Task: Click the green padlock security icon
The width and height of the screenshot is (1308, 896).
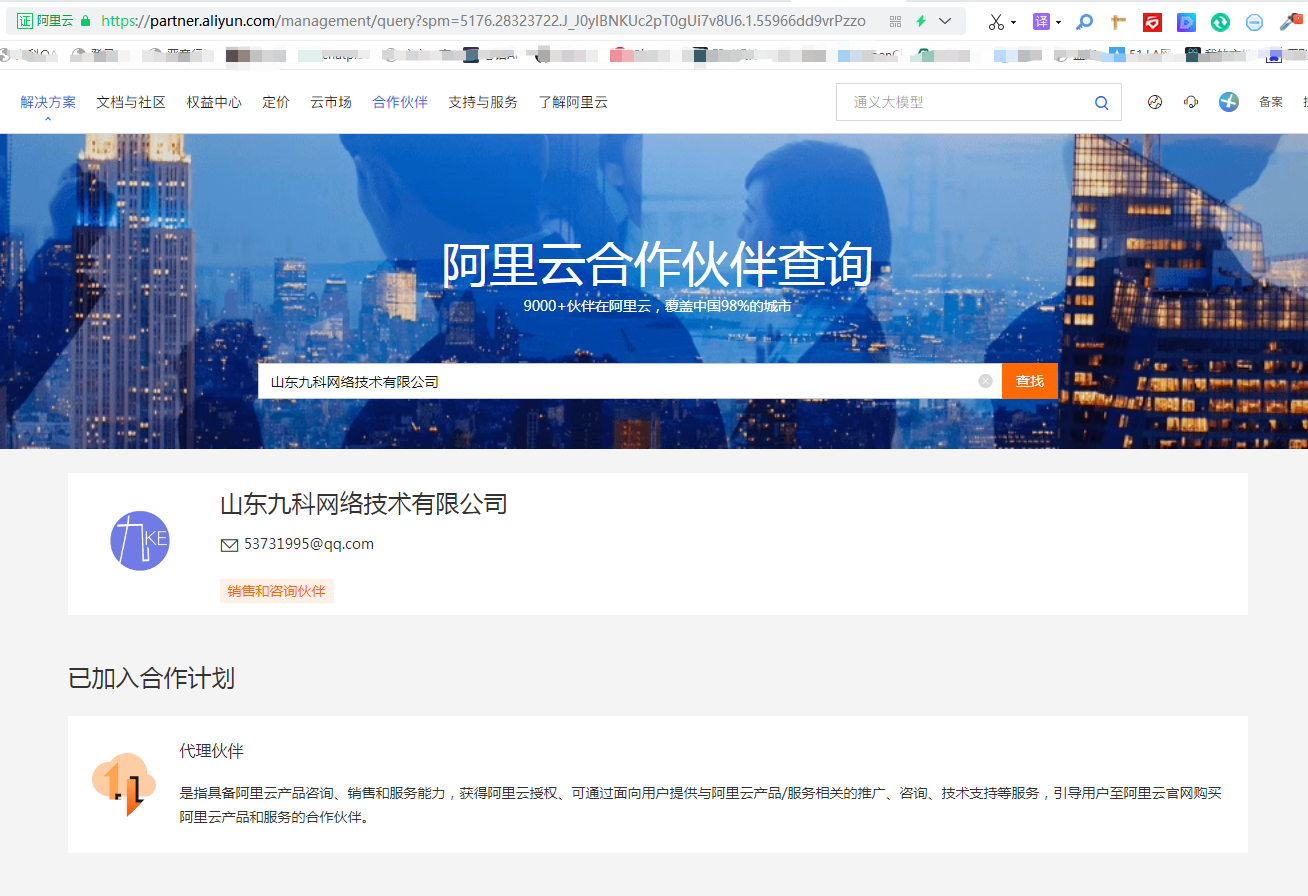Action: click(x=86, y=21)
